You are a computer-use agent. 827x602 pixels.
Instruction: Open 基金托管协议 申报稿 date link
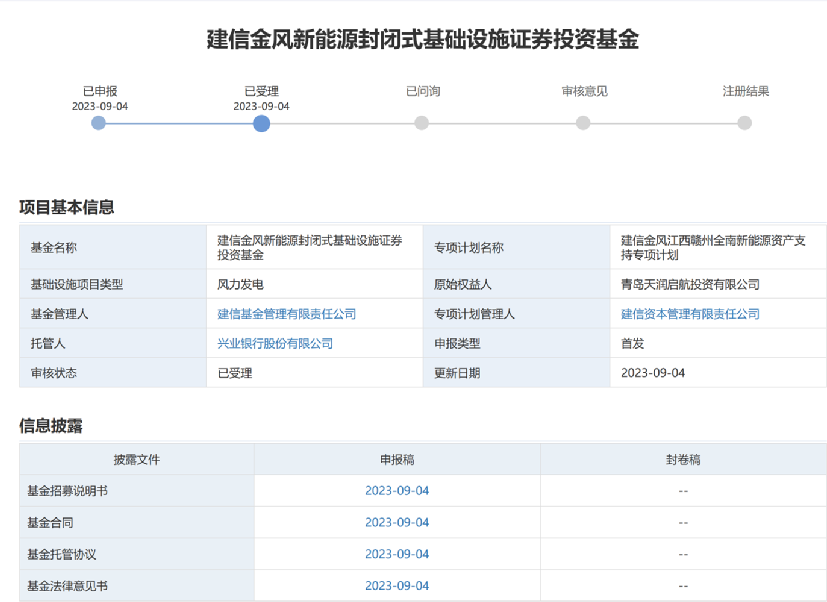pyautogui.click(x=397, y=554)
